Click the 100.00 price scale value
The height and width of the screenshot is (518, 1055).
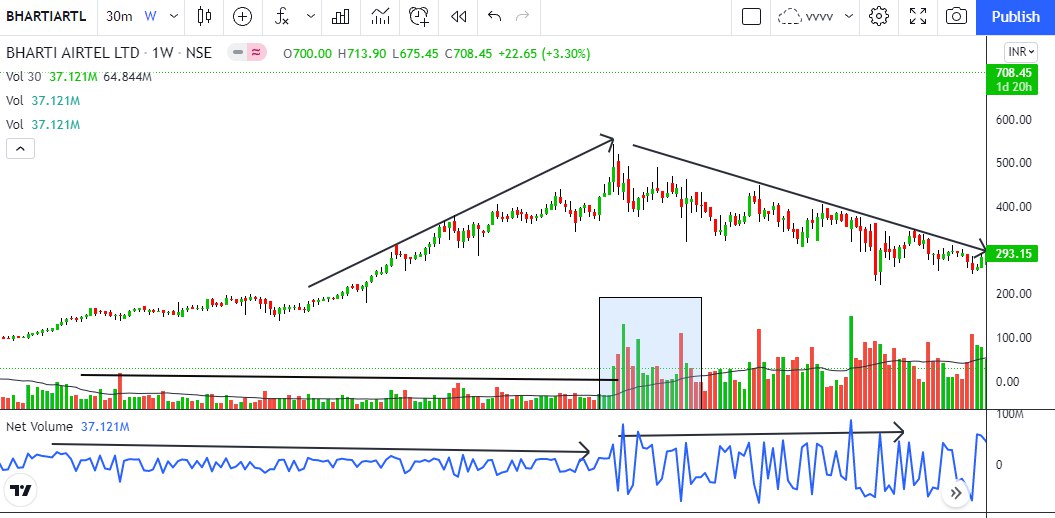[x=1013, y=338]
